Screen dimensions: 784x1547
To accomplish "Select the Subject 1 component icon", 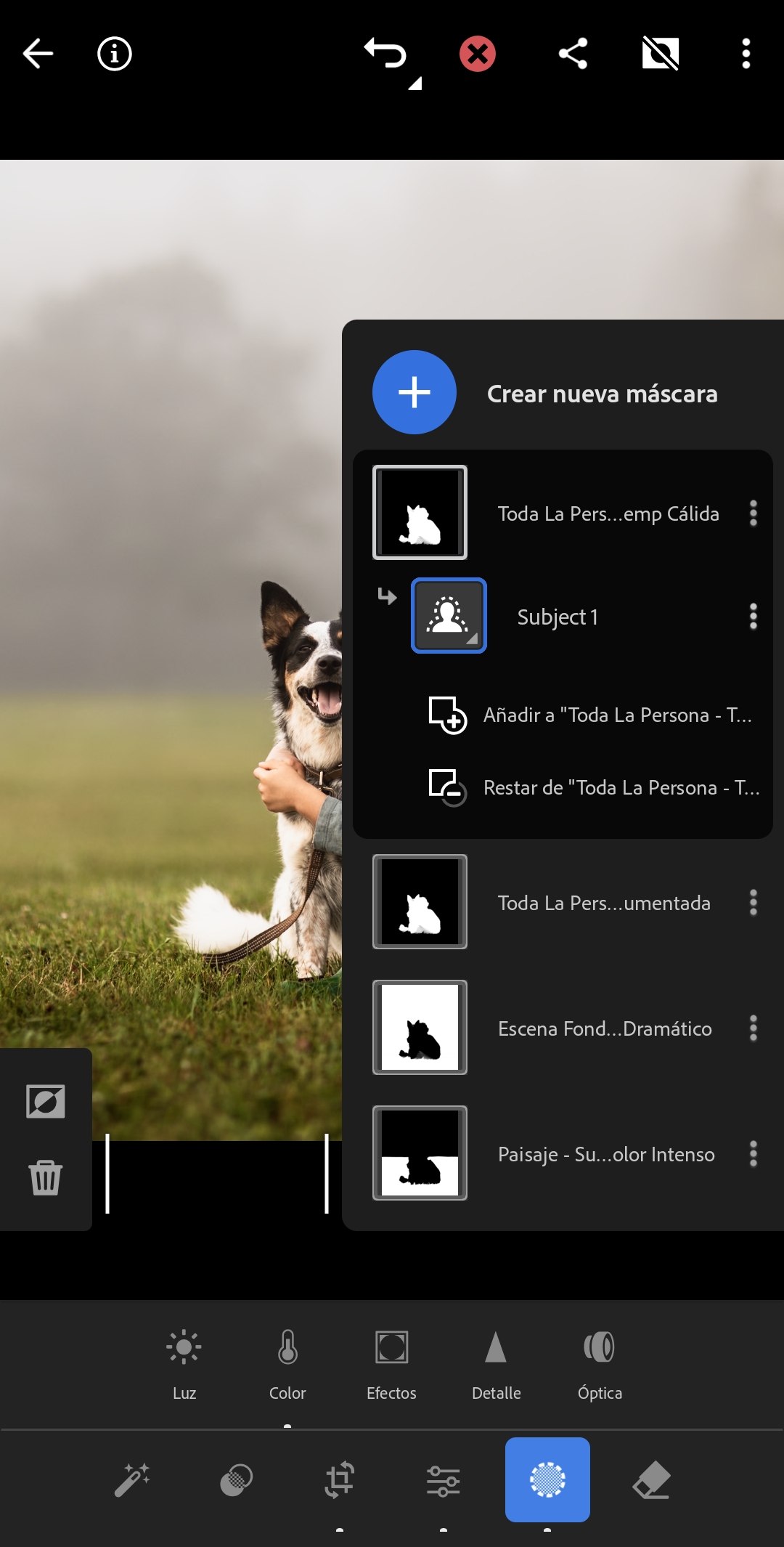I will 449,616.
